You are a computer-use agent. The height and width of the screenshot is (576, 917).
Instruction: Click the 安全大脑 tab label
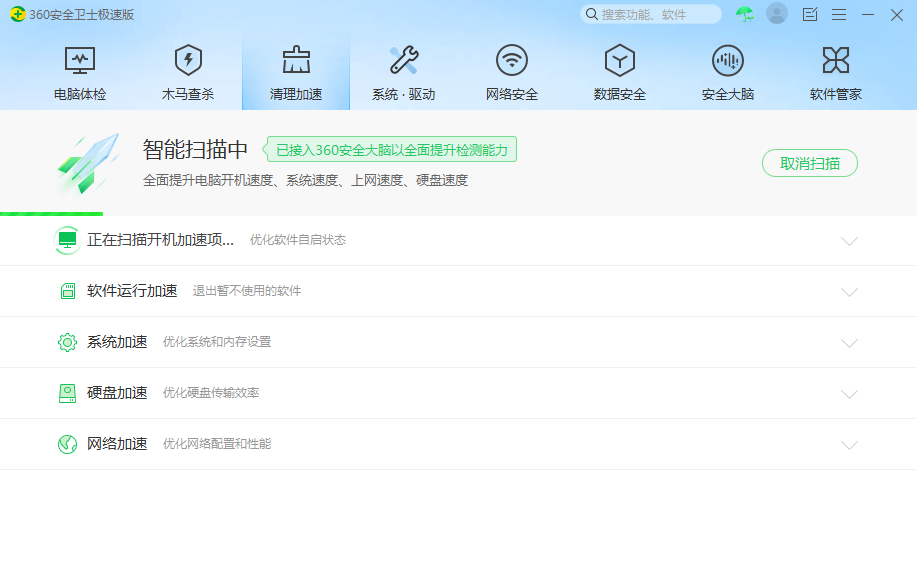(728, 94)
